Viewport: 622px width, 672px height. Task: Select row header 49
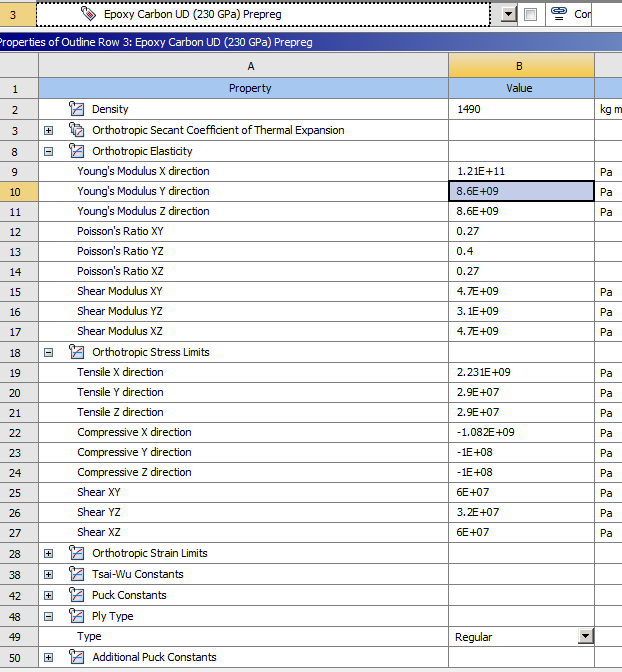(19, 637)
